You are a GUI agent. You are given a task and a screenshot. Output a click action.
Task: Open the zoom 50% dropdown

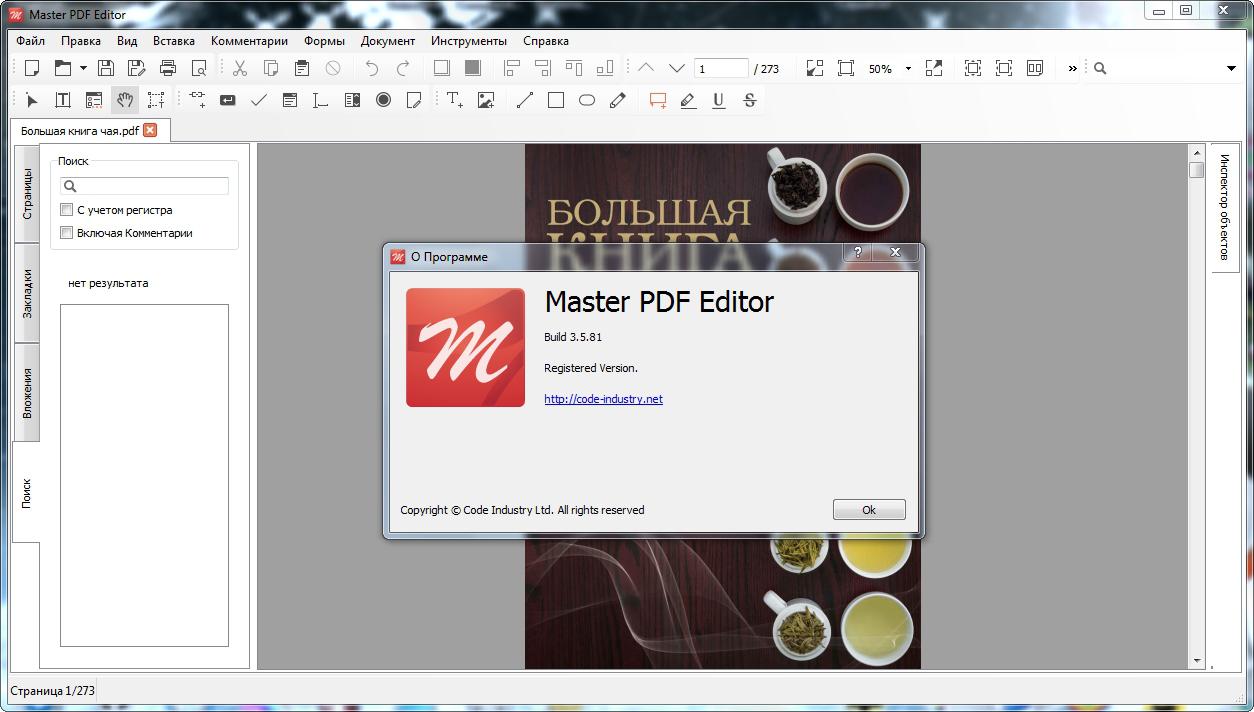[x=908, y=69]
